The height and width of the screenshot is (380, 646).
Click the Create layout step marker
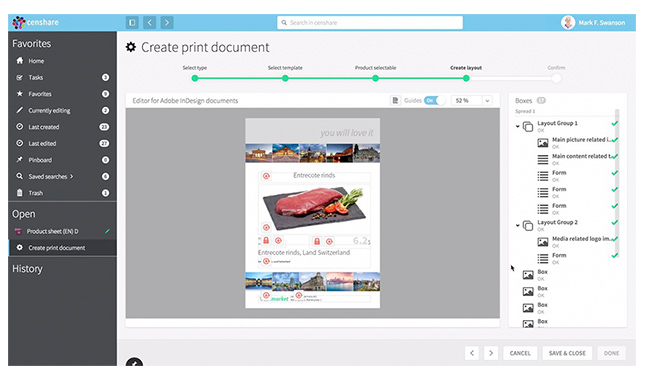(466, 78)
